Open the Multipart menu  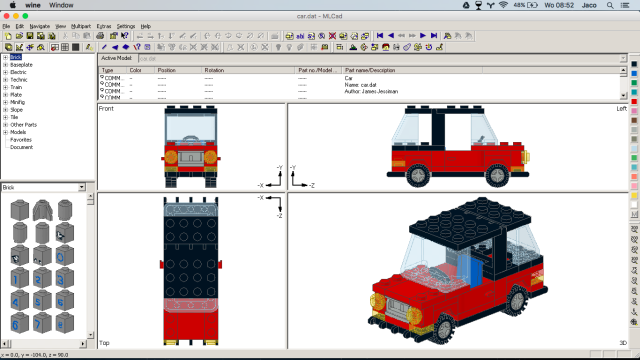pos(81,26)
